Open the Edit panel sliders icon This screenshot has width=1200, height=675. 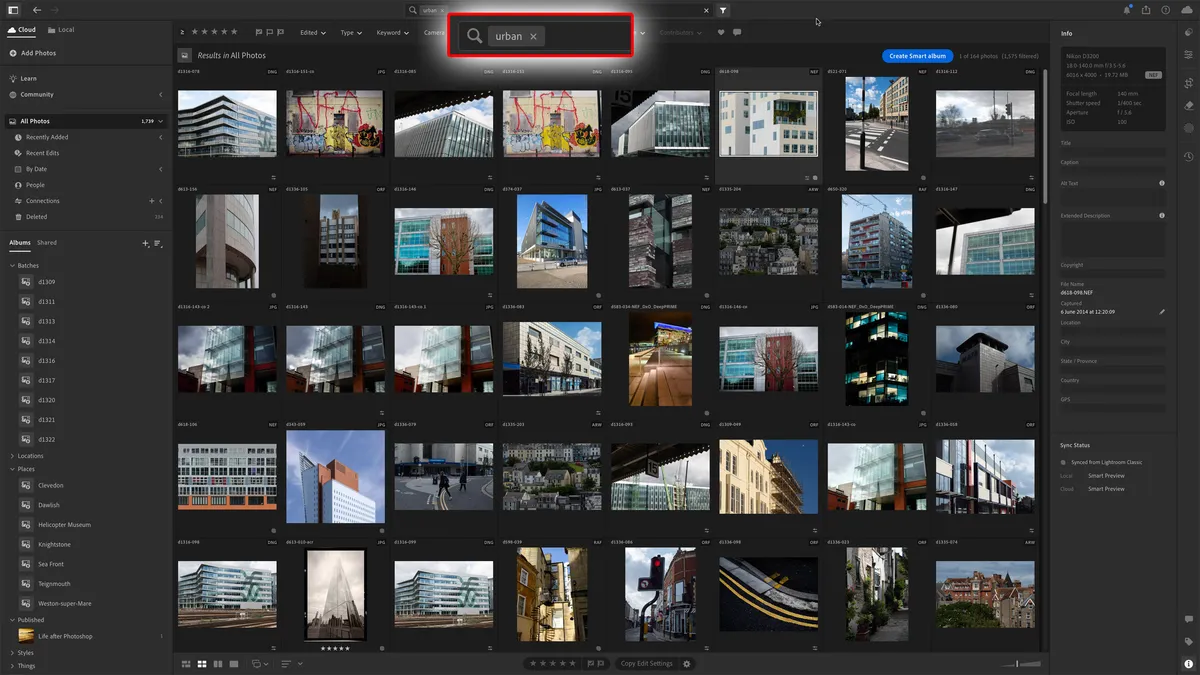1188,55
